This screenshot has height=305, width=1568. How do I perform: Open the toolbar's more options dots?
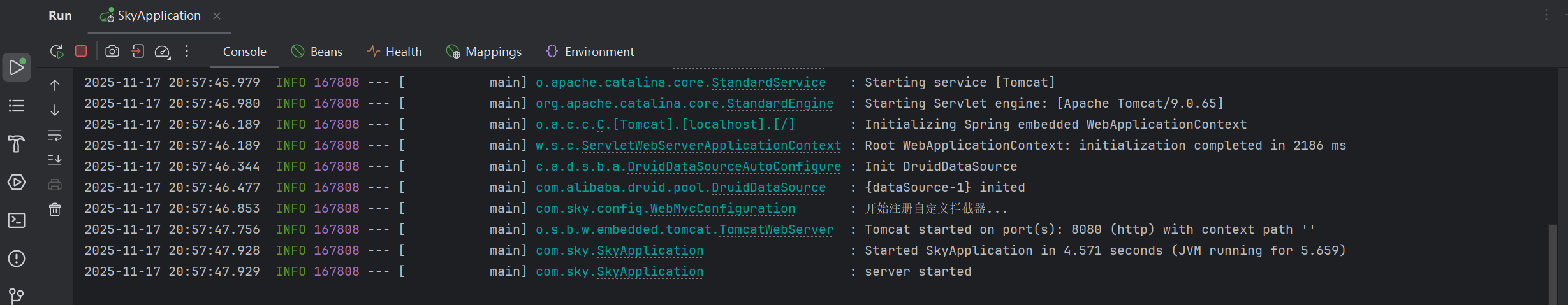187,51
